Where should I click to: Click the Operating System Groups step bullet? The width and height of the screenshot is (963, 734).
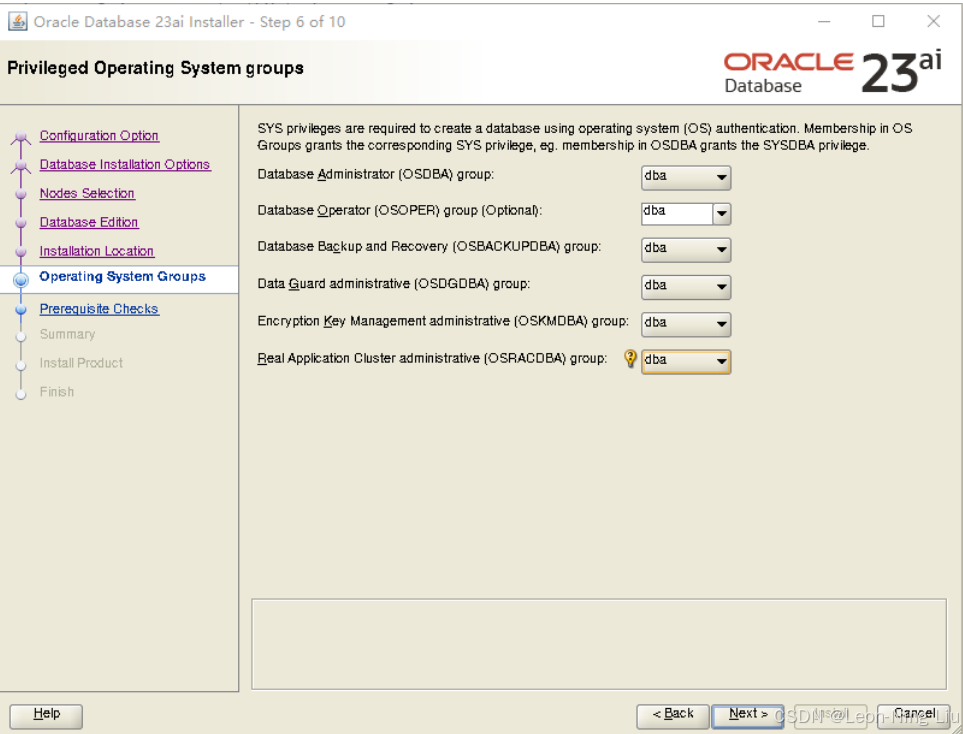pyautogui.click(x=21, y=280)
